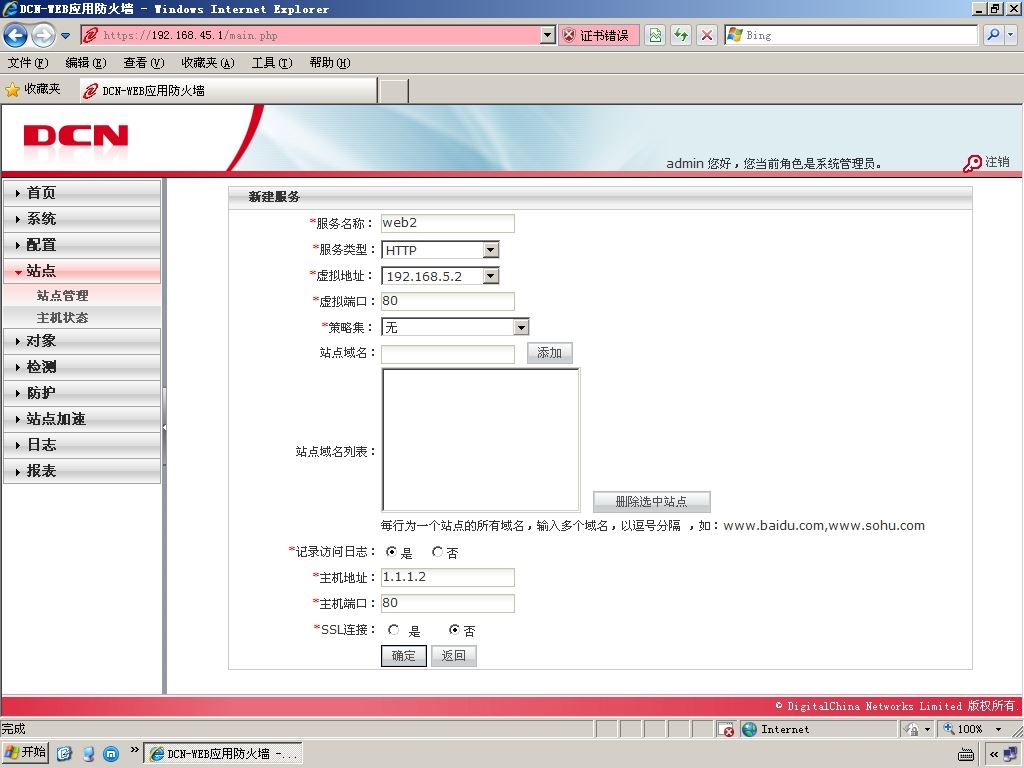This screenshot has height=768, width=1024.
Task: Open 站点管理 in the sidebar
Action: pyautogui.click(x=63, y=295)
